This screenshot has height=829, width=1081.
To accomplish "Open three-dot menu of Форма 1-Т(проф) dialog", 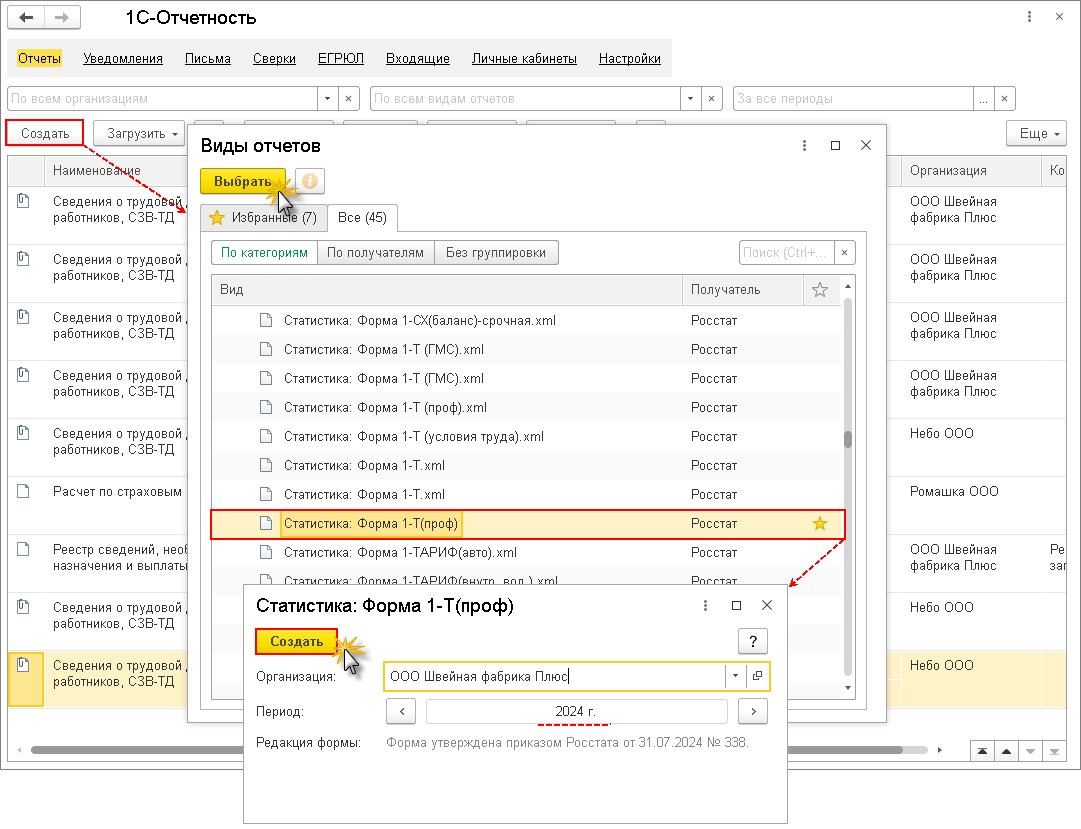I will pos(705,605).
